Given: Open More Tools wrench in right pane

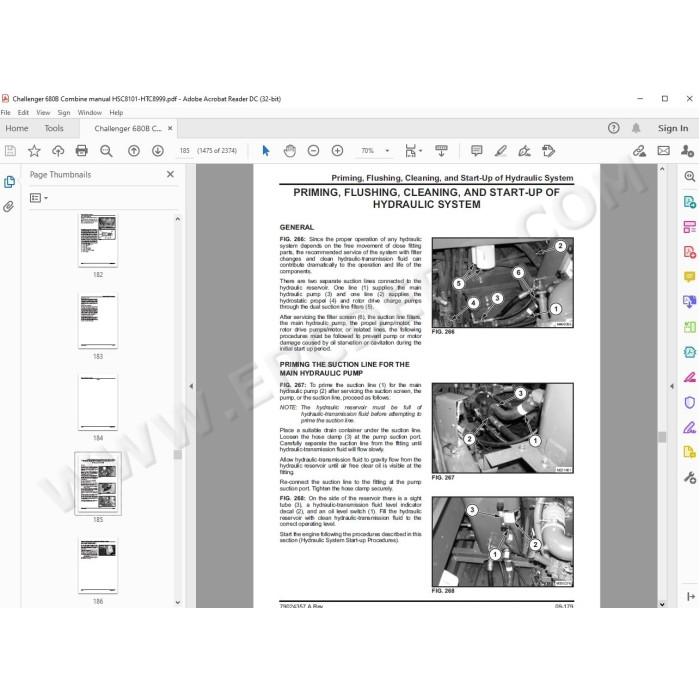Looking at the screenshot, I should (x=690, y=478).
